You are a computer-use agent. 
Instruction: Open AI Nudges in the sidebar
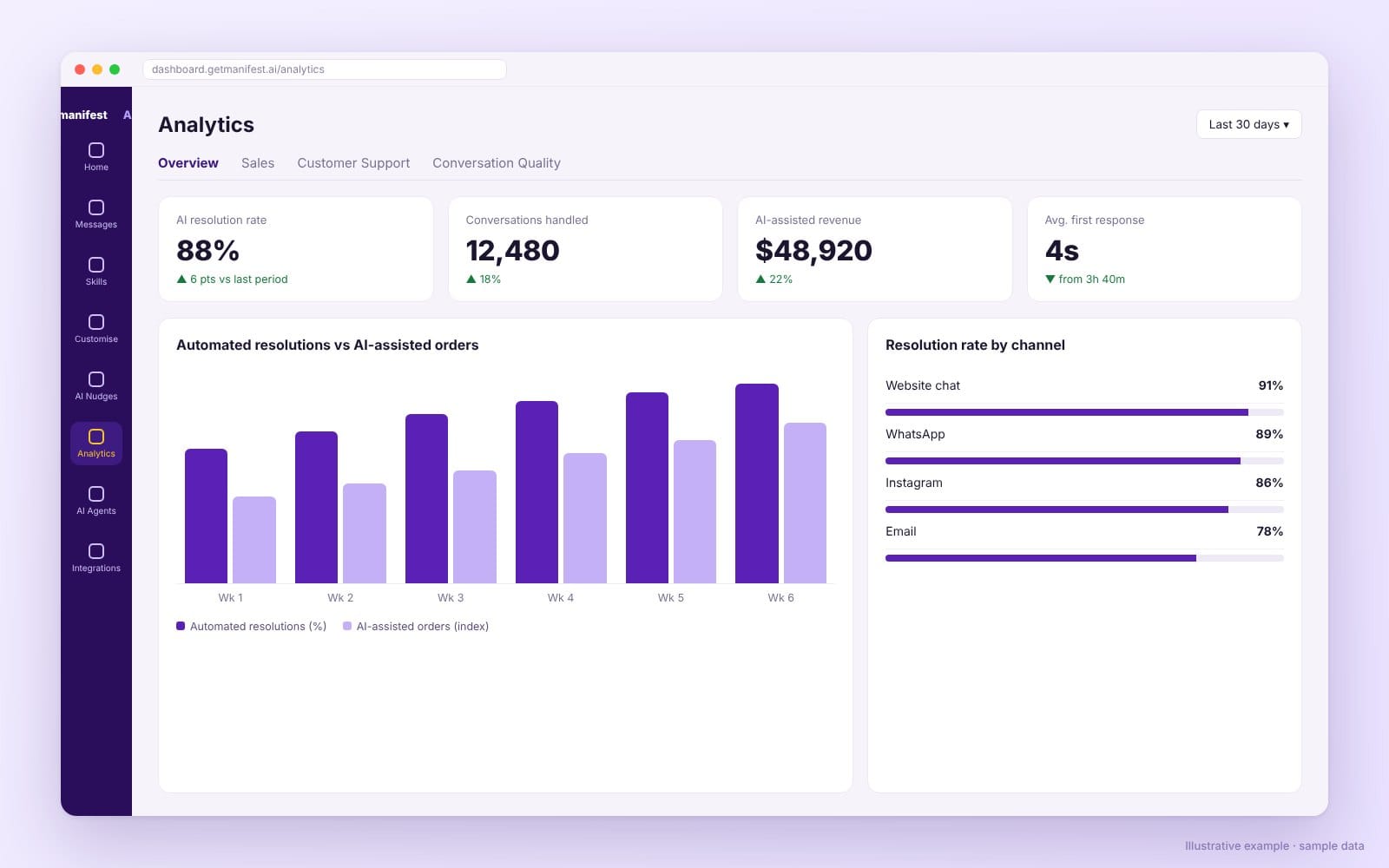tap(96, 386)
